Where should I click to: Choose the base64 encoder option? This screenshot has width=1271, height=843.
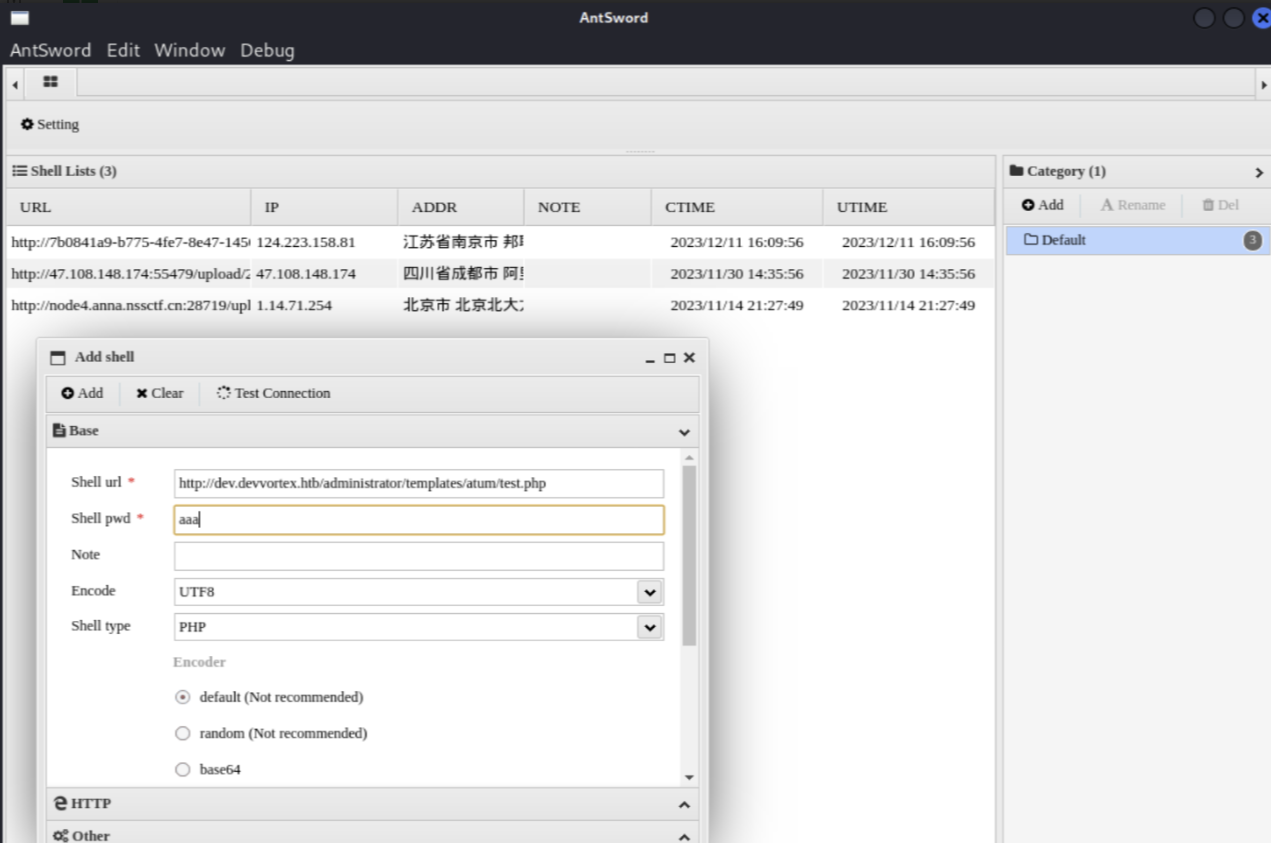click(x=182, y=770)
